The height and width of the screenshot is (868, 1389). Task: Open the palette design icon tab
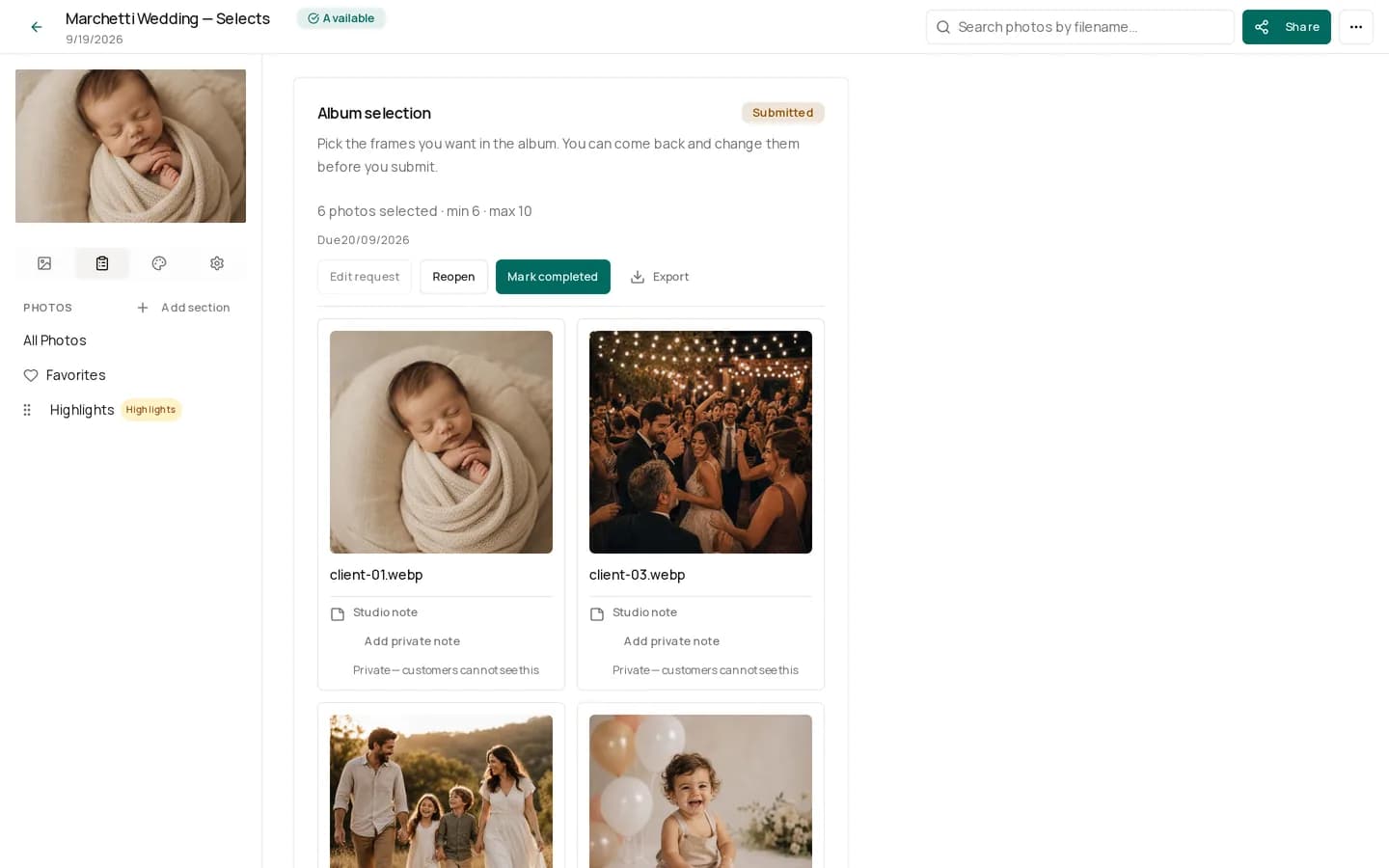[159, 263]
